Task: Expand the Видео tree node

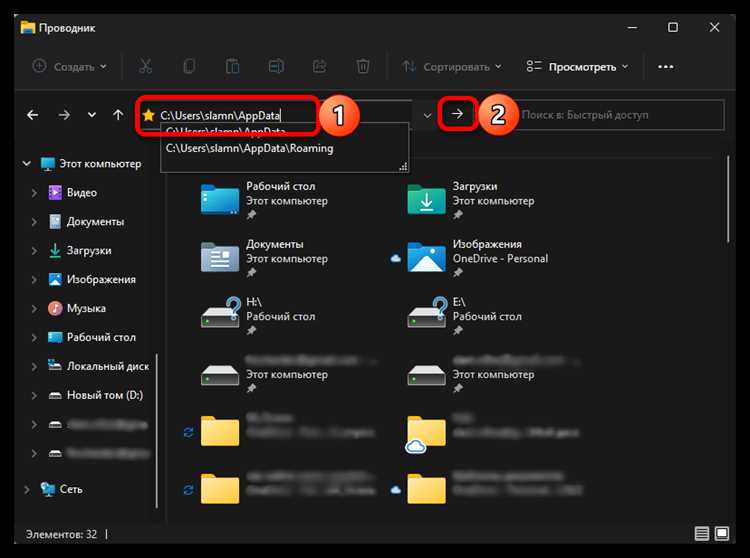Action: tap(34, 193)
